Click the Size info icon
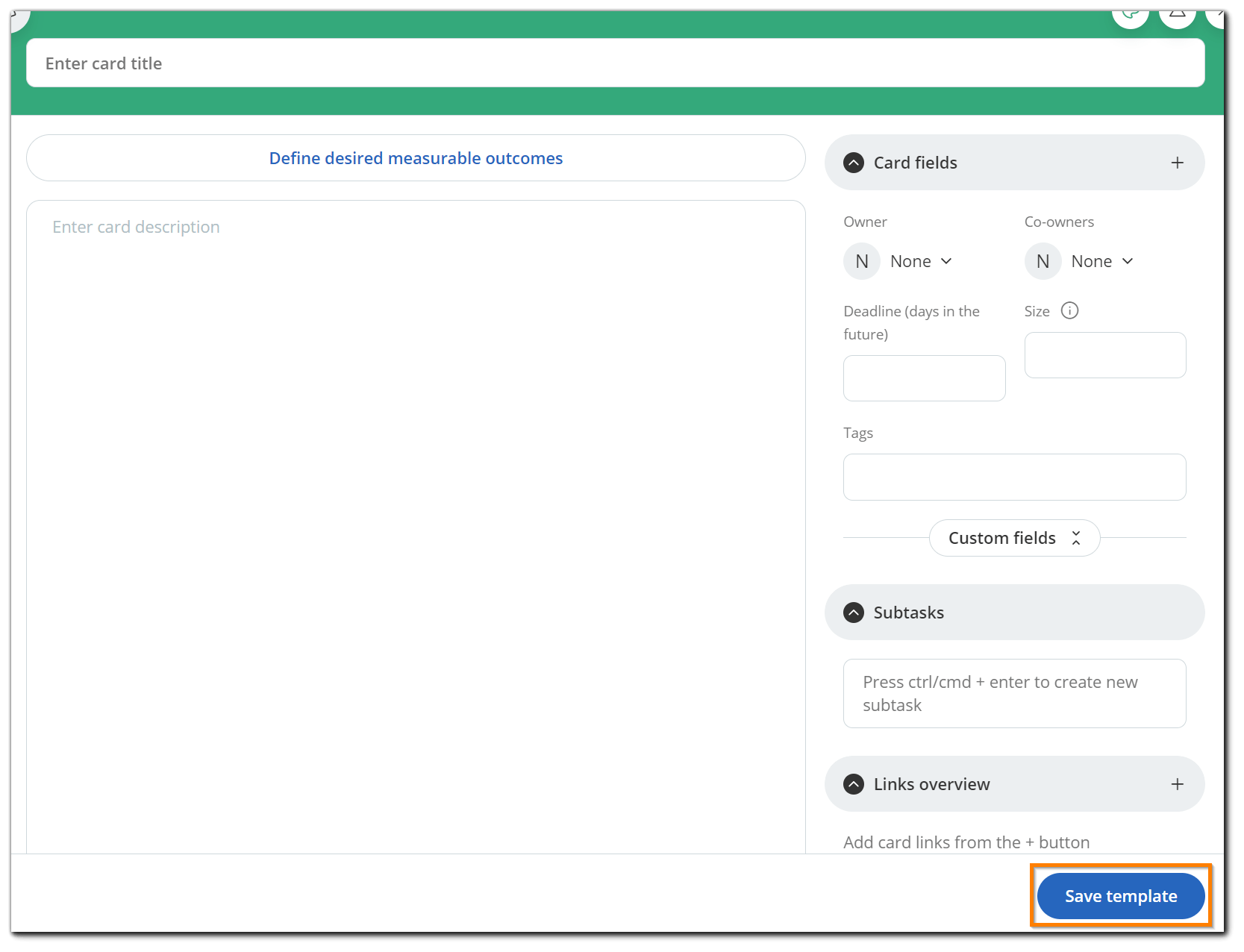This screenshot has width=1244, height=952. [x=1069, y=310]
